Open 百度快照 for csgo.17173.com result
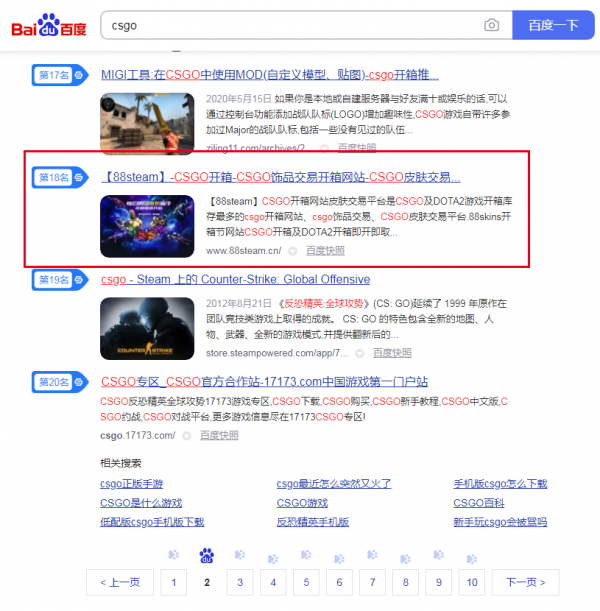 click(x=219, y=435)
